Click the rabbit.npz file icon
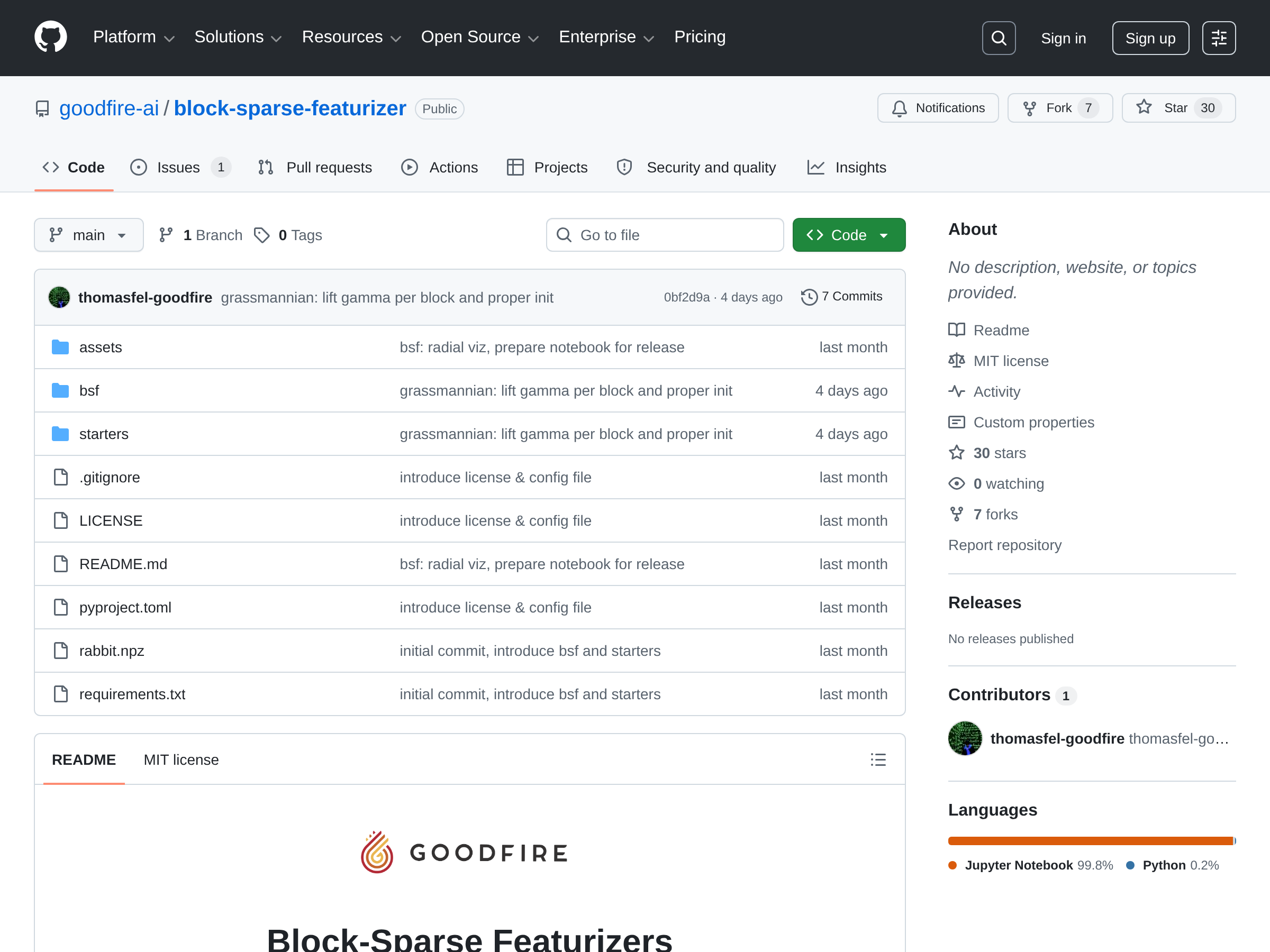 [60, 651]
